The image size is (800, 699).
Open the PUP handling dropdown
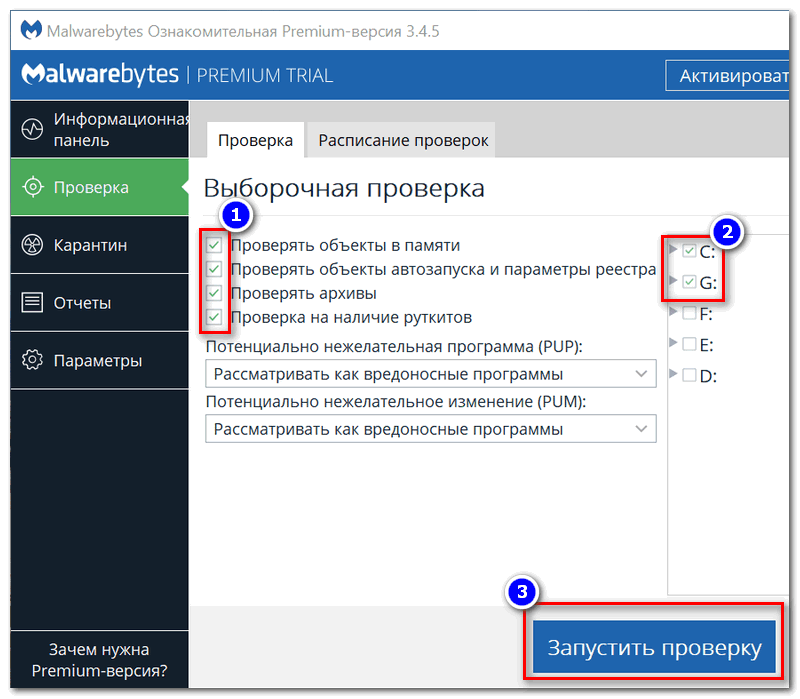[431, 374]
